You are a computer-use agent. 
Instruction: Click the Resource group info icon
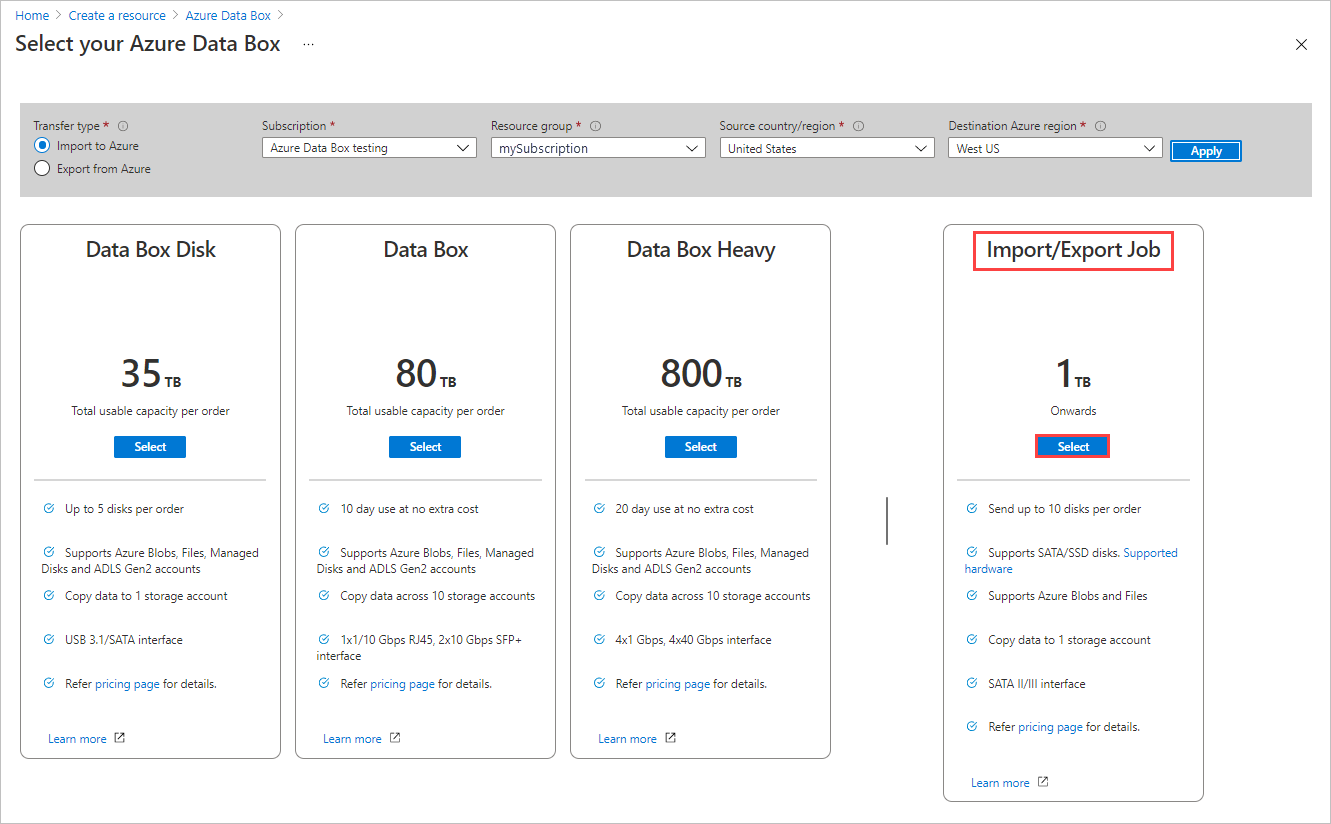[596, 125]
